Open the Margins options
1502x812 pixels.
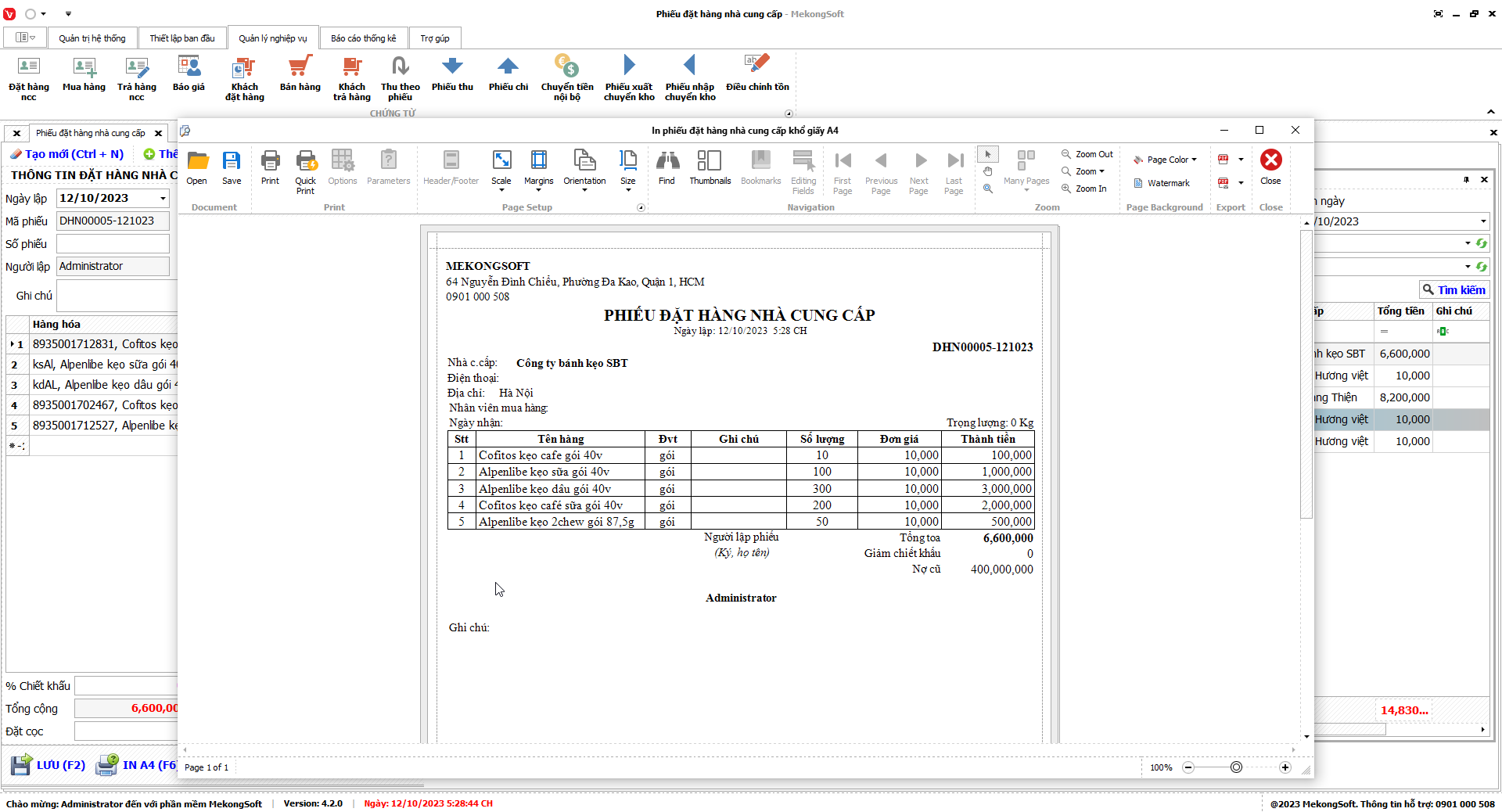tap(539, 171)
